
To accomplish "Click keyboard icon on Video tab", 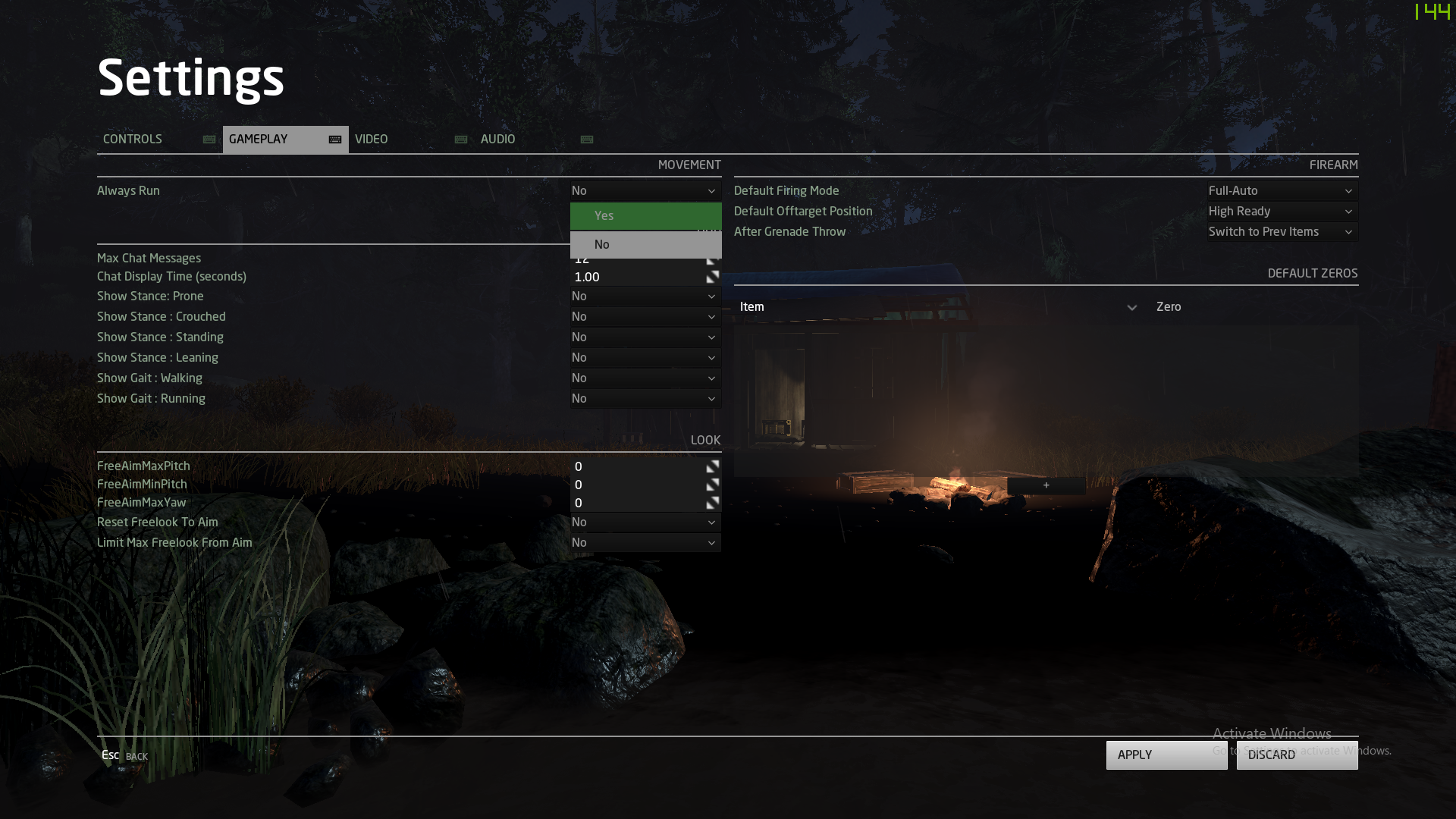I will [x=461, y=140].
